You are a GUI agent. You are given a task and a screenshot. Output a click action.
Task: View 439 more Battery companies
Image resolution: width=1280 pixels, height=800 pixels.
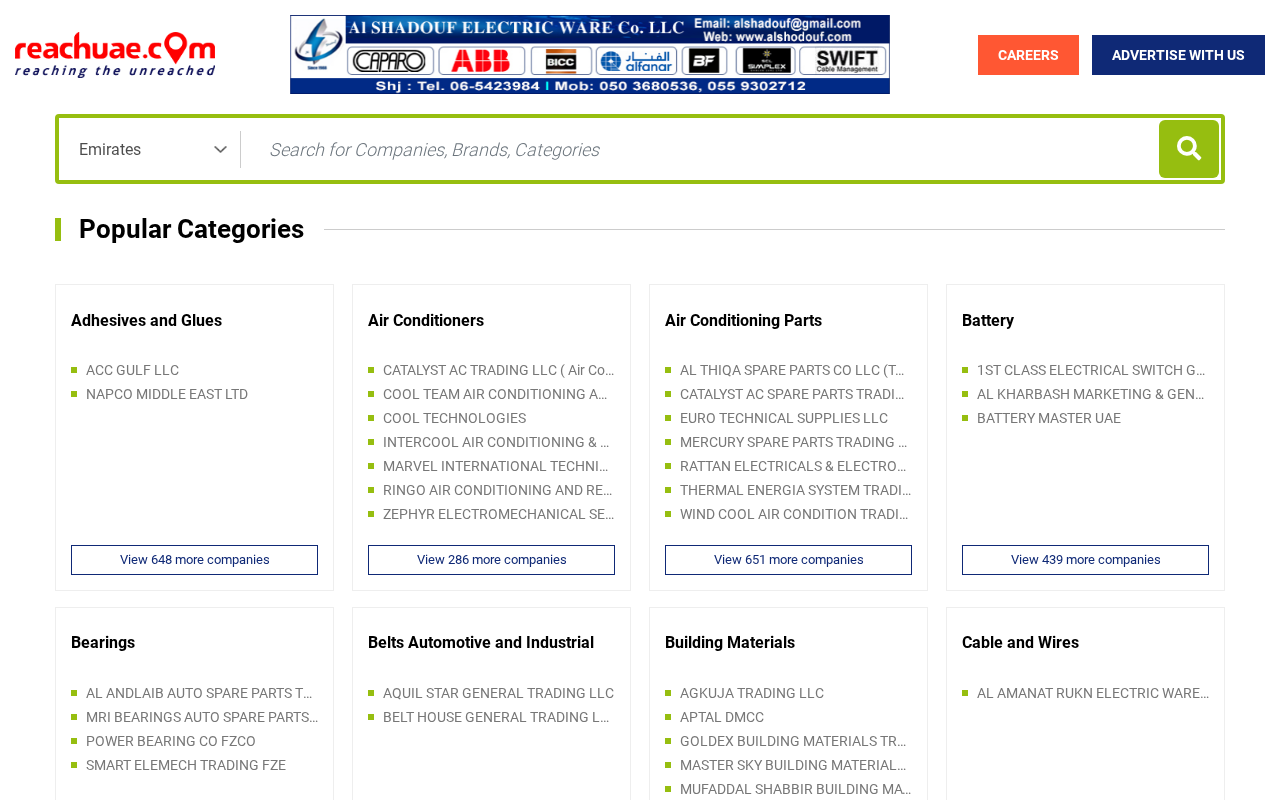1085,560
